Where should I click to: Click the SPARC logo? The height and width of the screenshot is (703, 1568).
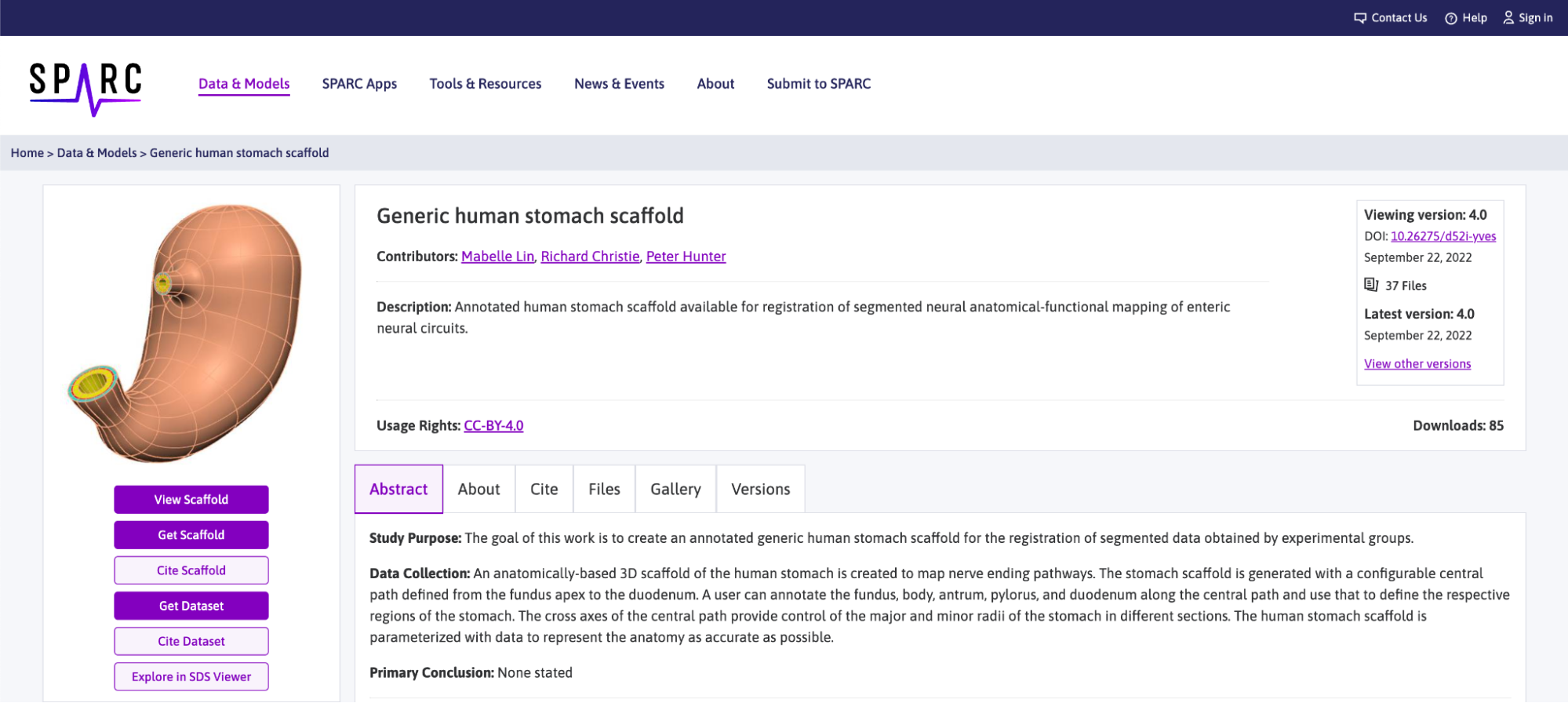point(85,89)
